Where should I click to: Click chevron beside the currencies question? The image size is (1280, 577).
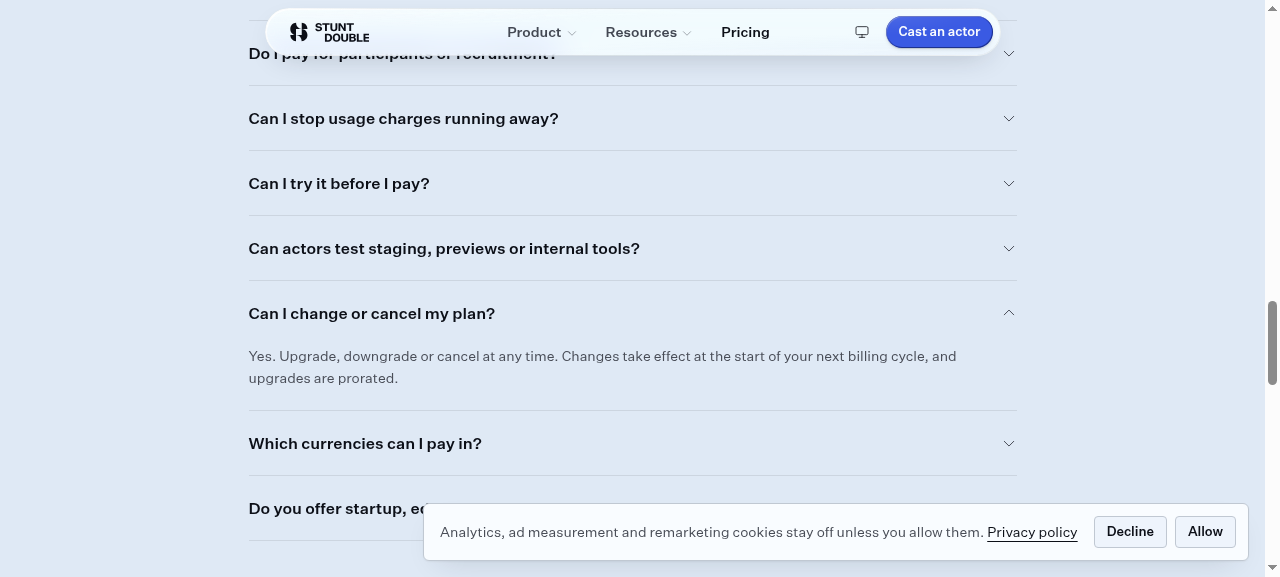tap(1008, 443)
